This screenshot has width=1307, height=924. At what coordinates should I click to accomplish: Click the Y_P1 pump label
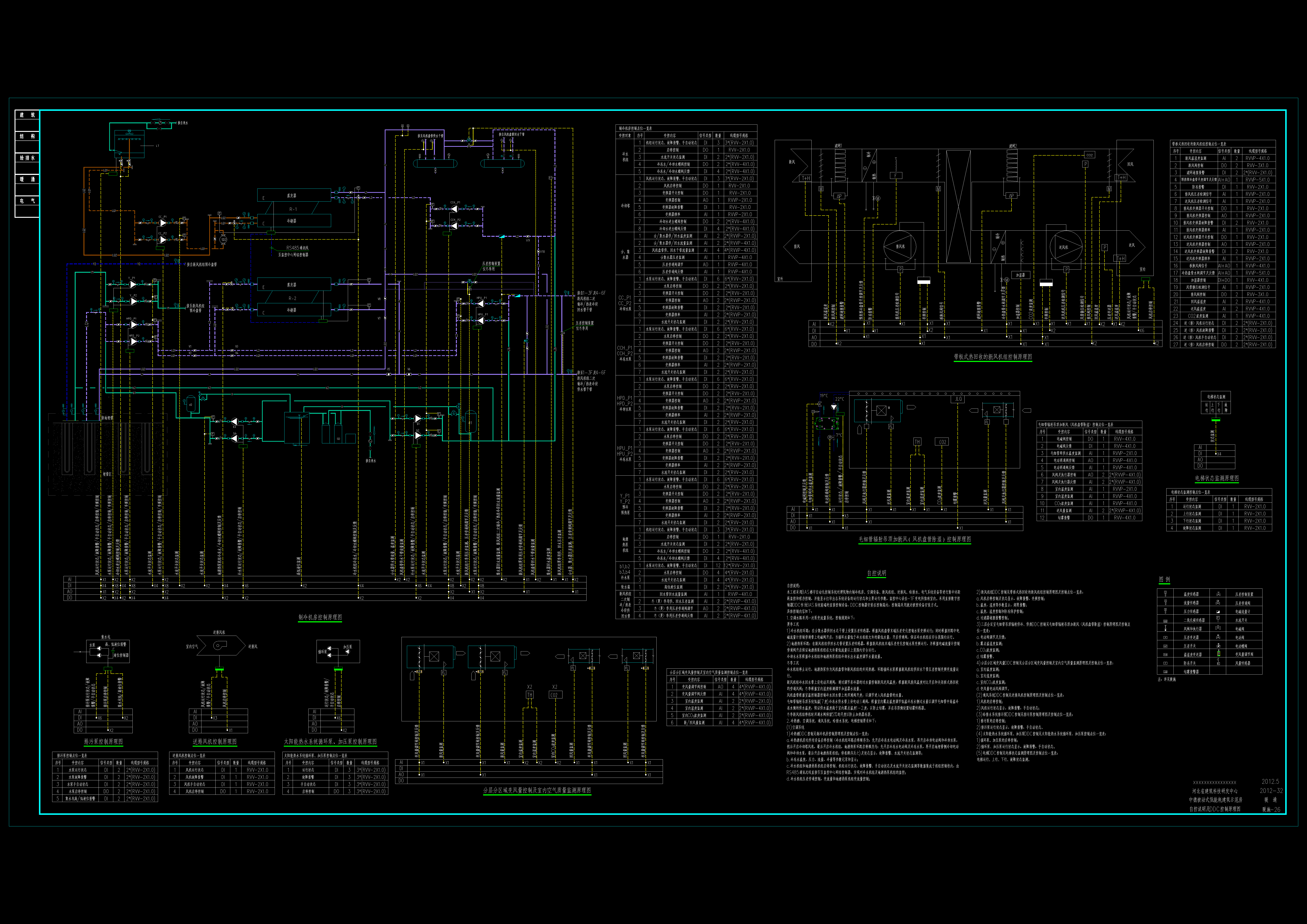132,278
